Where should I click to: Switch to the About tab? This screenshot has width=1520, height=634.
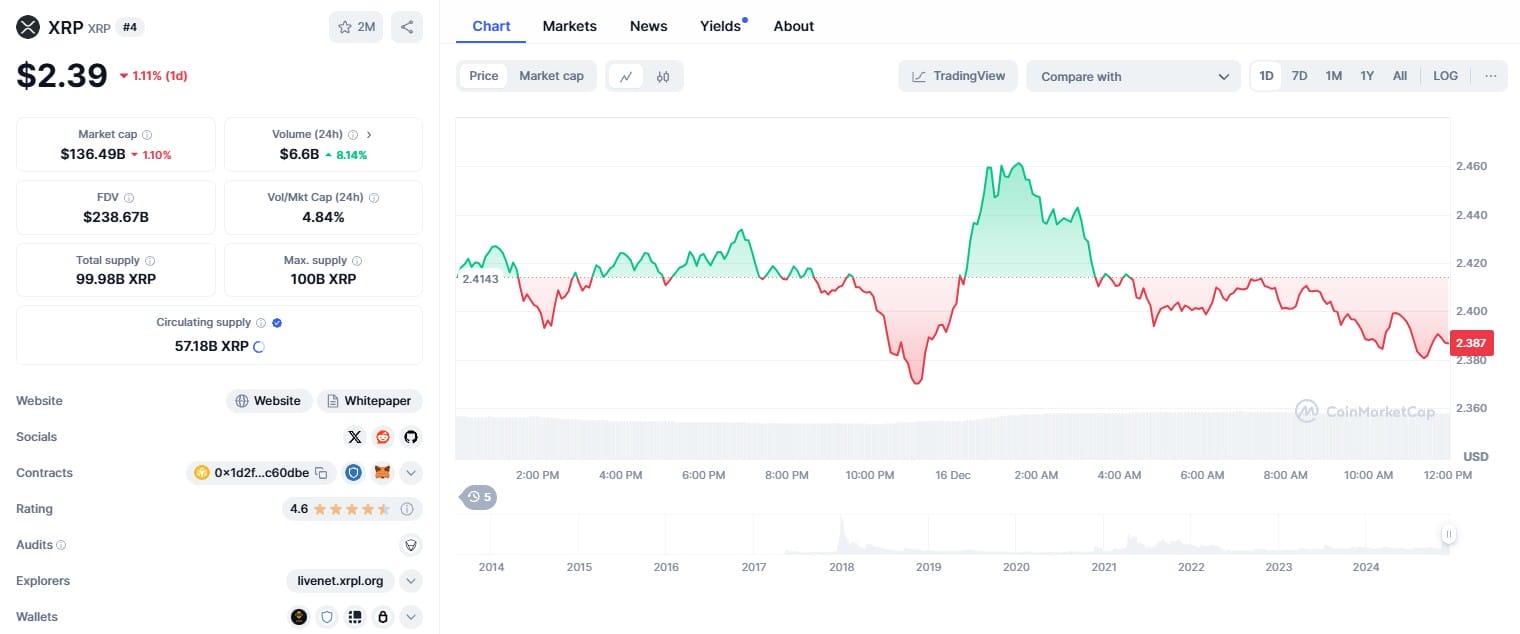click(x=794, y=26)
